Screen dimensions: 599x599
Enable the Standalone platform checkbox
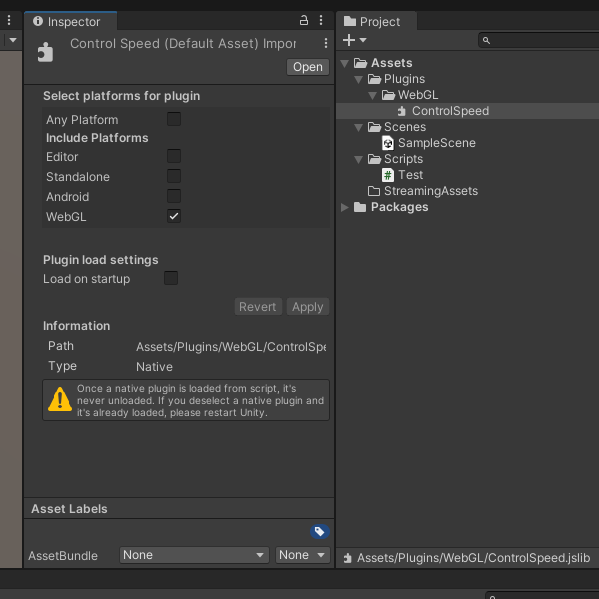(x=174, y=176)
